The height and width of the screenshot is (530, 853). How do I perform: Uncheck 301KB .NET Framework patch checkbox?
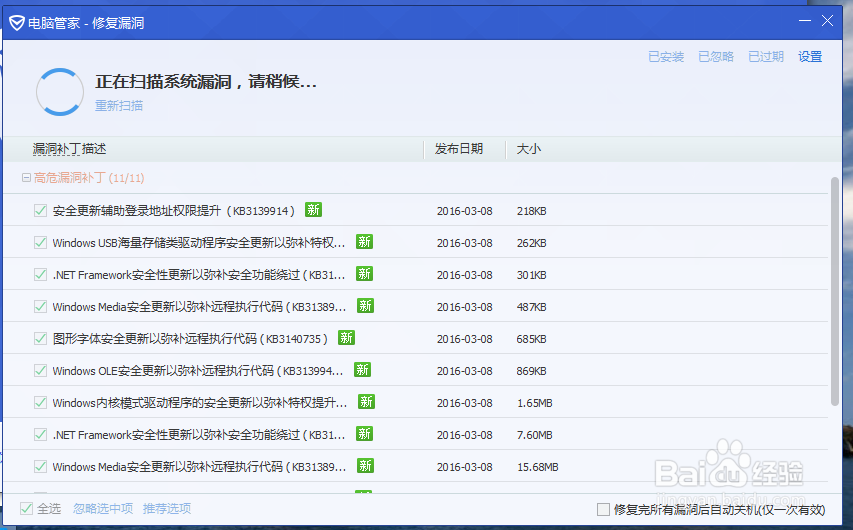point(40,275)
